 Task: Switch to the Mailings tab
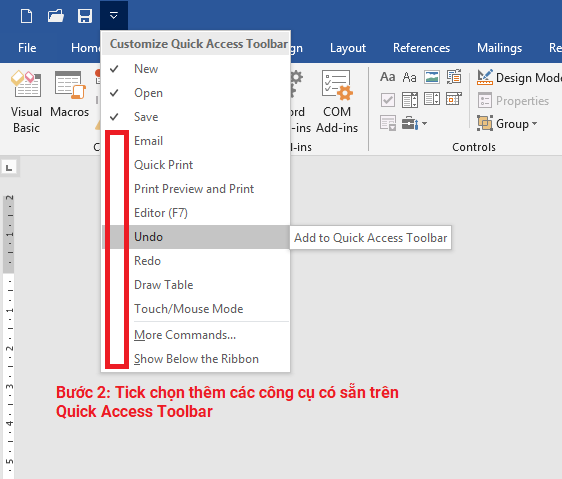pos(499,48)
